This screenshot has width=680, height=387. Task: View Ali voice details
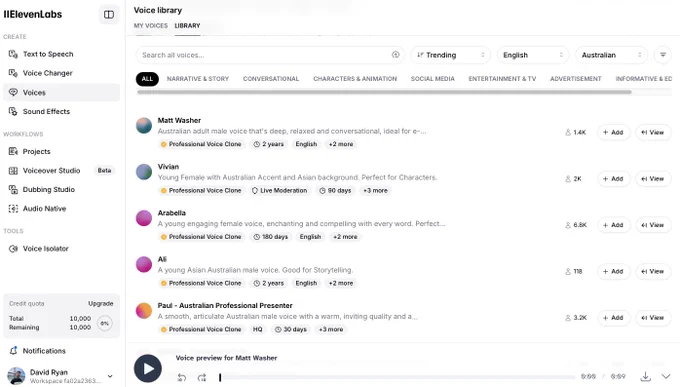coord(653,272)
